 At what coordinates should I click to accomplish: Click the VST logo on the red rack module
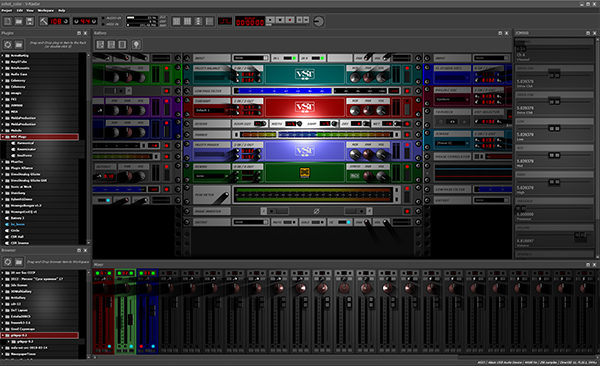pyautogui.click(x=305, y=107)
